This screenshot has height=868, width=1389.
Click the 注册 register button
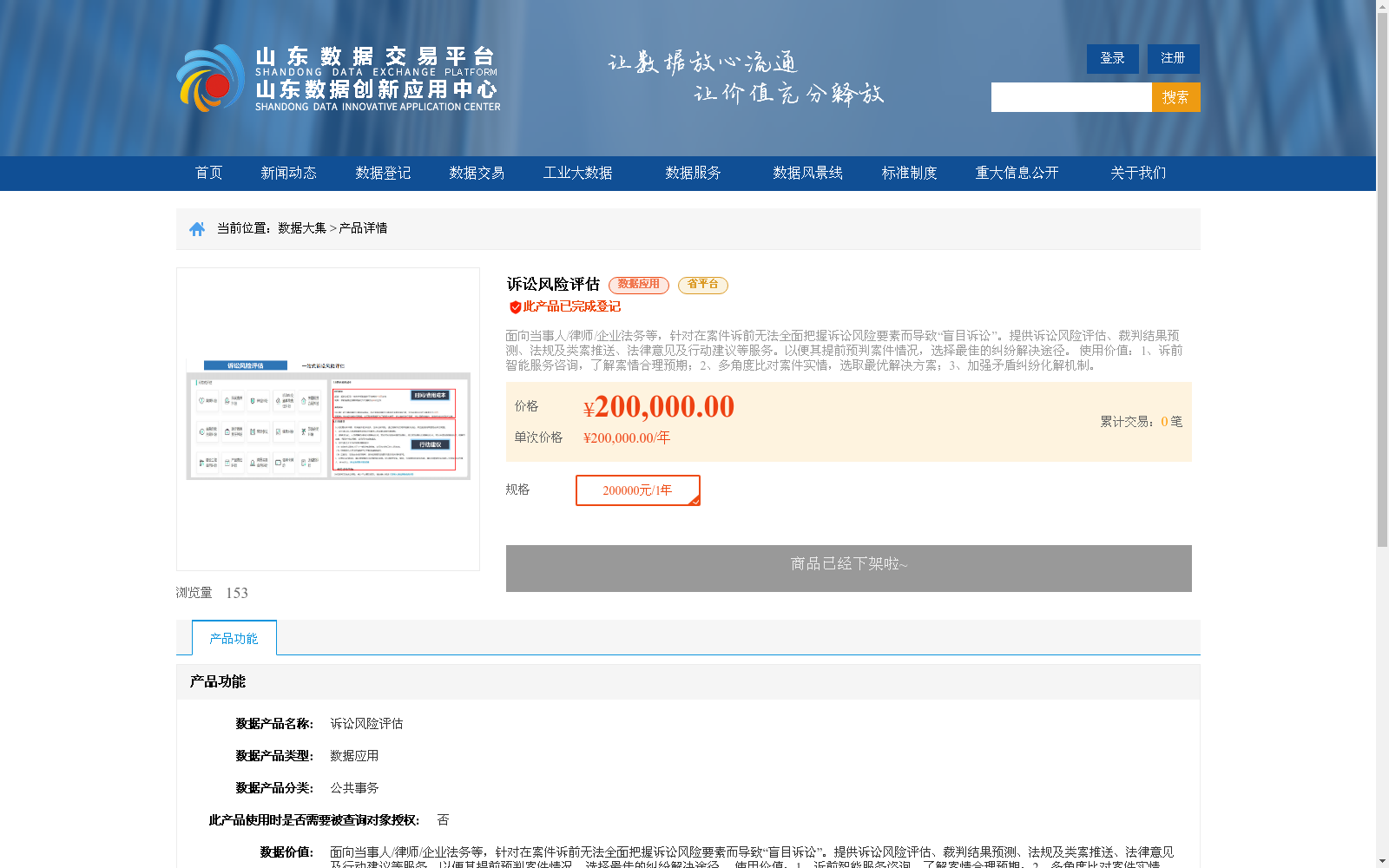[x=1173, y=58]
